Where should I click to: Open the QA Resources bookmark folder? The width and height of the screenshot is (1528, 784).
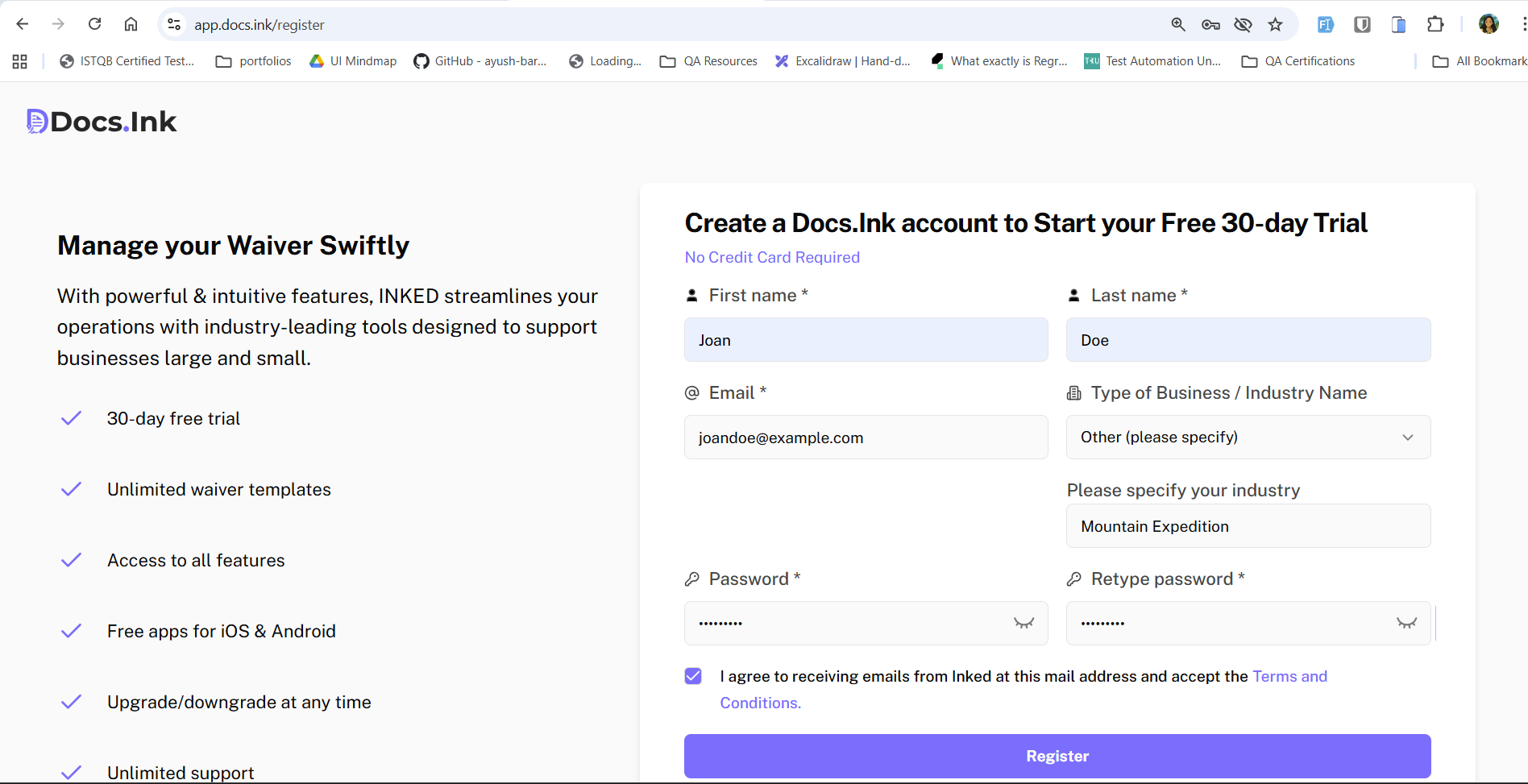709,61
